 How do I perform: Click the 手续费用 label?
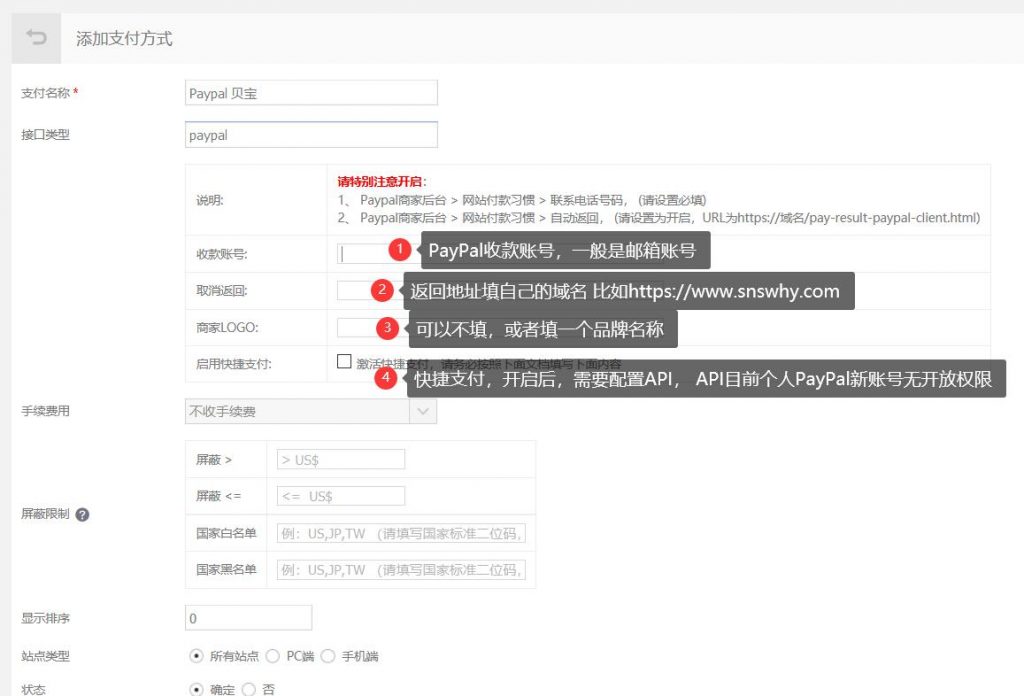point(45,411)
